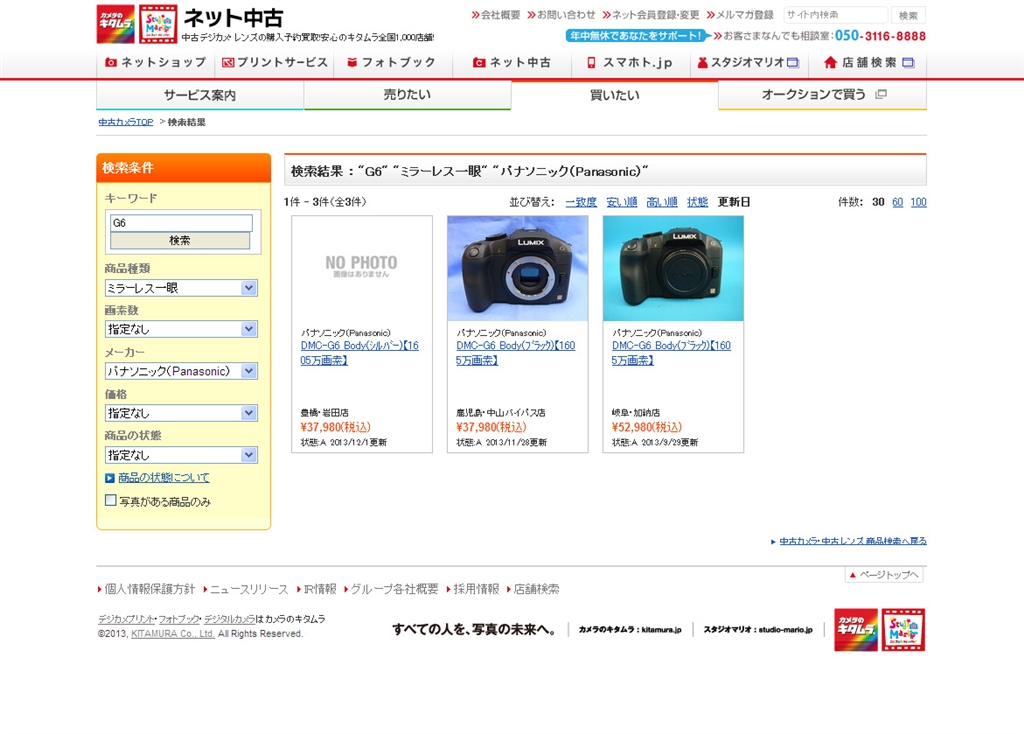Click the 検索 button beside the site search field
The width and height of the screenshot is (1024, 734).
(908, 15)
